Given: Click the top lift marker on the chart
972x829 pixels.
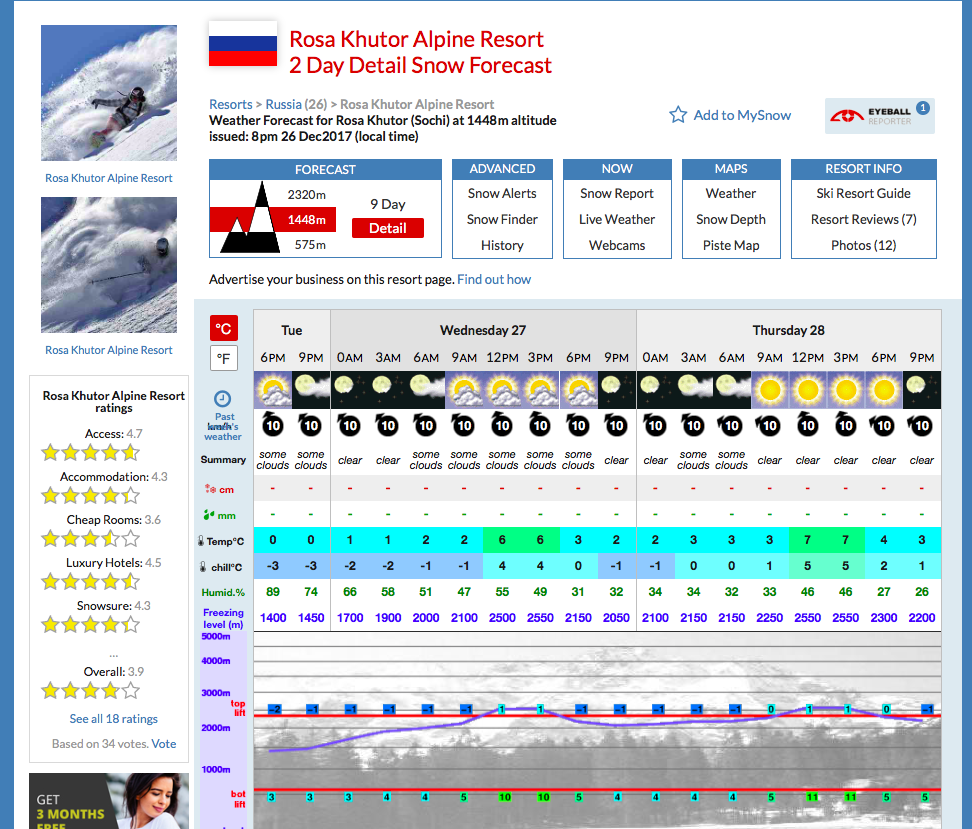Looking at the screenshot, I should (x=238, y=708).
